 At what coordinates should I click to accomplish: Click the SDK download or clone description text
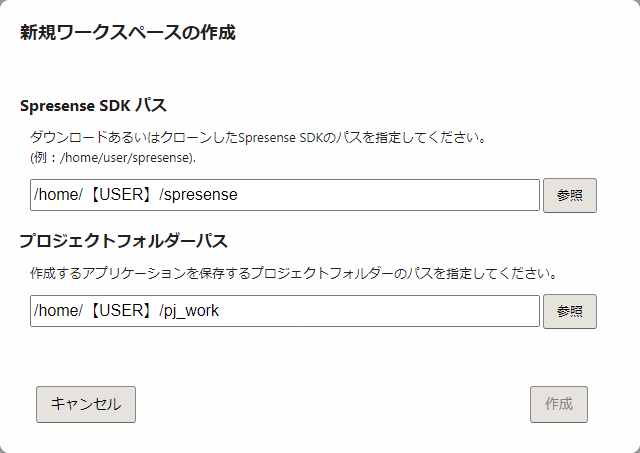click(x=258, y=137)
